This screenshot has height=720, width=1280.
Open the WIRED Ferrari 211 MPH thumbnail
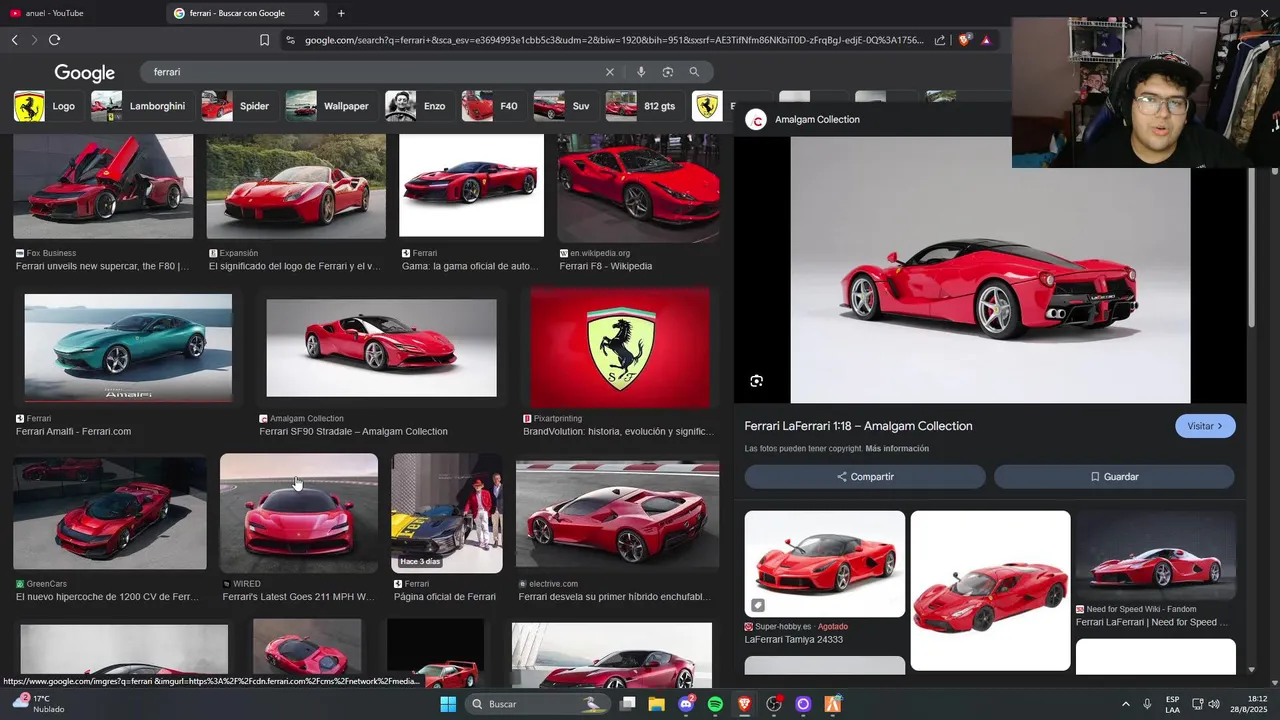point(299,513)
